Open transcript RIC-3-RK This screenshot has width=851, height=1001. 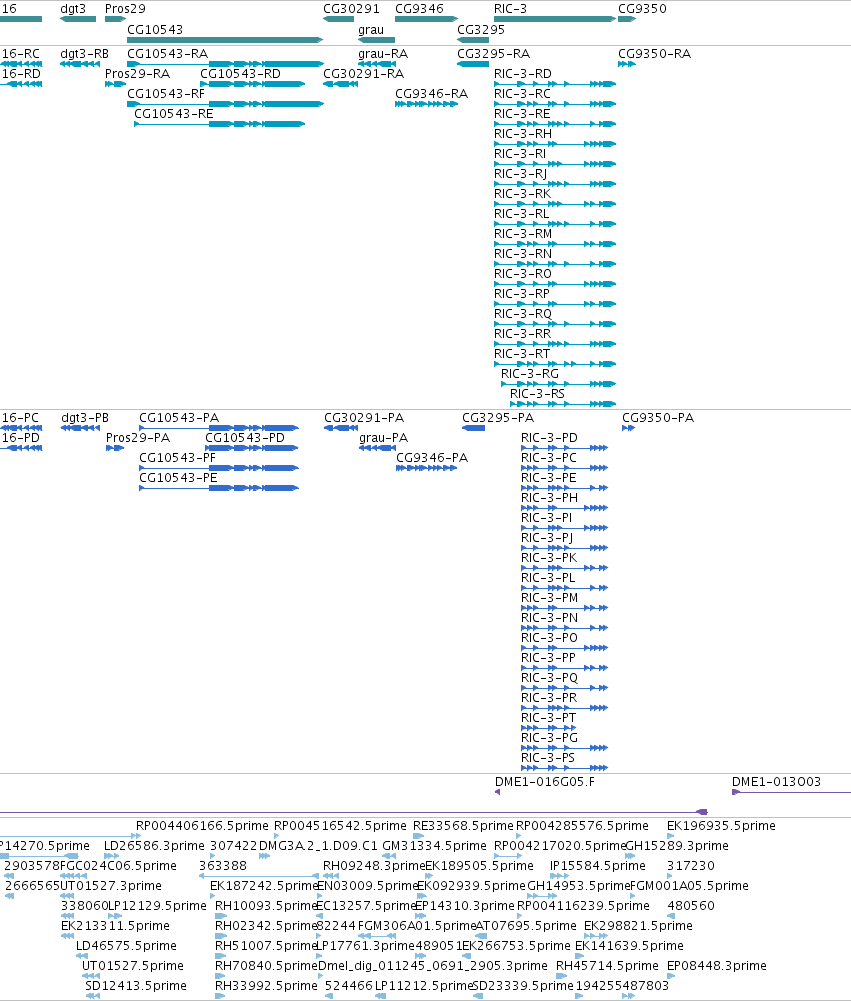(522, 194)
